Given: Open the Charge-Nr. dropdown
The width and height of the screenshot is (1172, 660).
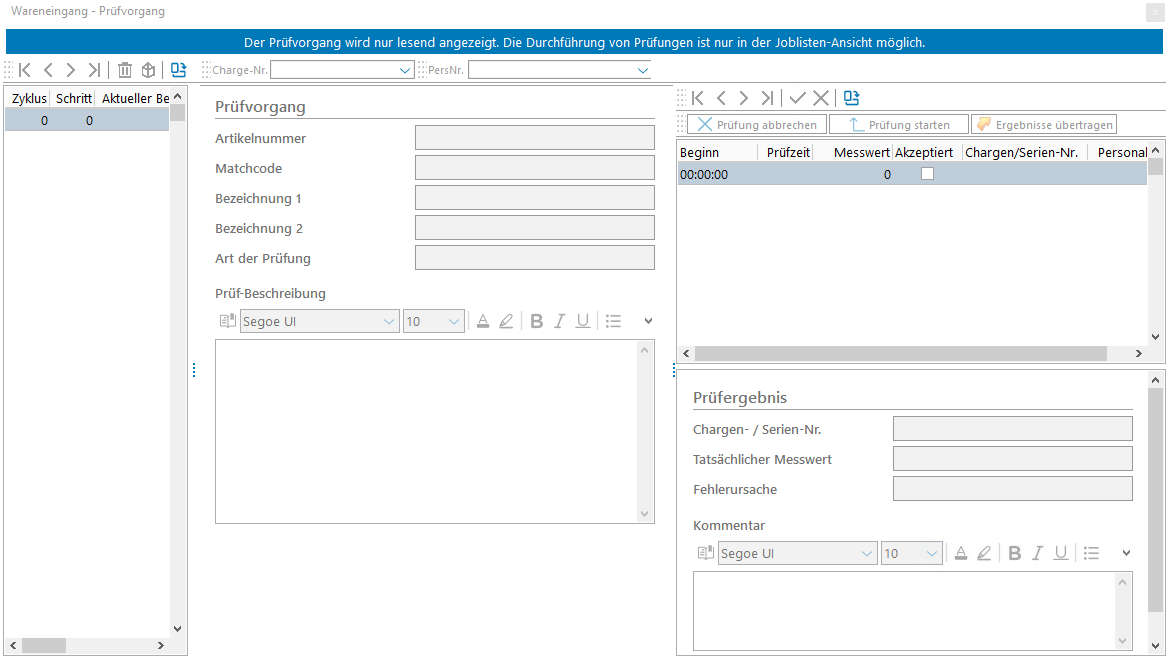Looking at the screenshot, I should tap(405, 71).
